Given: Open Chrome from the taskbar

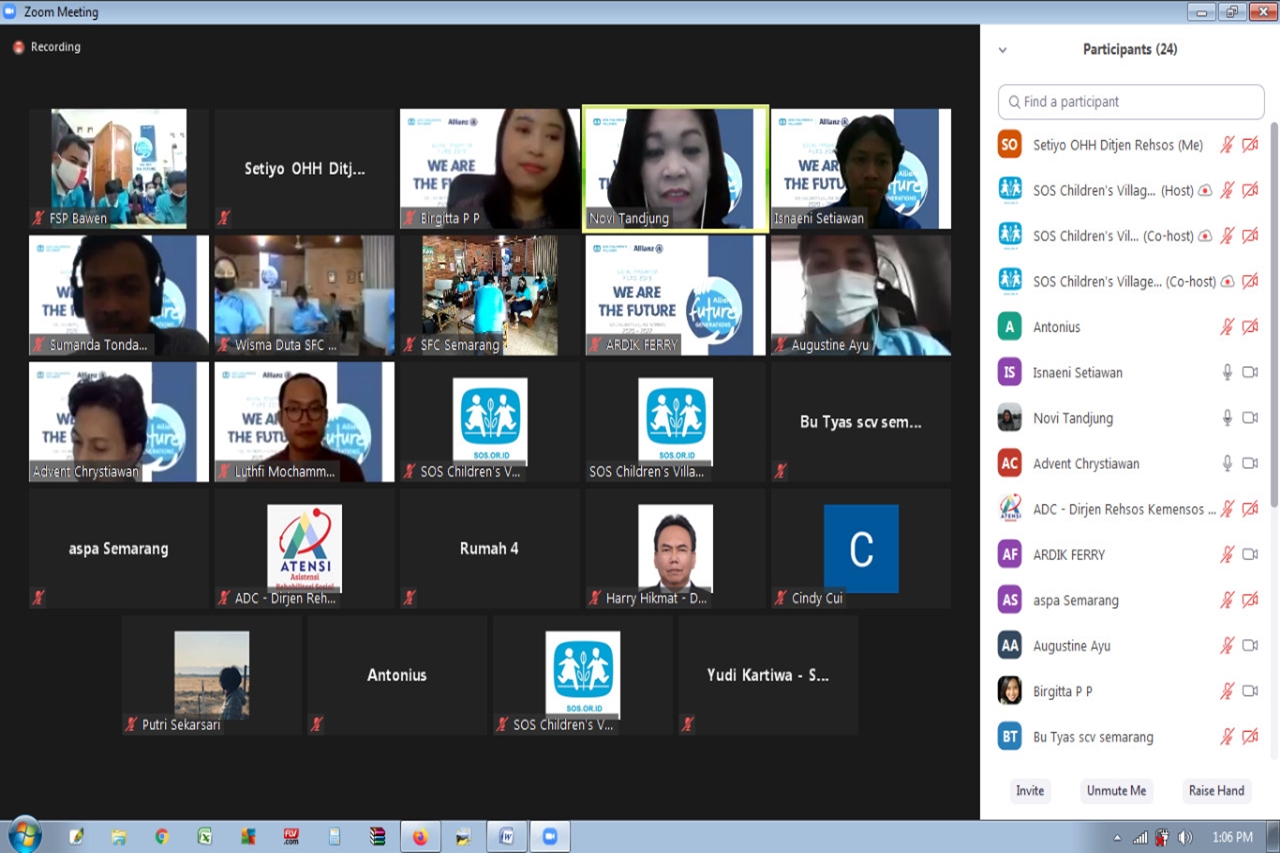Looking at the screenshot, I should [x=161, y=836].
